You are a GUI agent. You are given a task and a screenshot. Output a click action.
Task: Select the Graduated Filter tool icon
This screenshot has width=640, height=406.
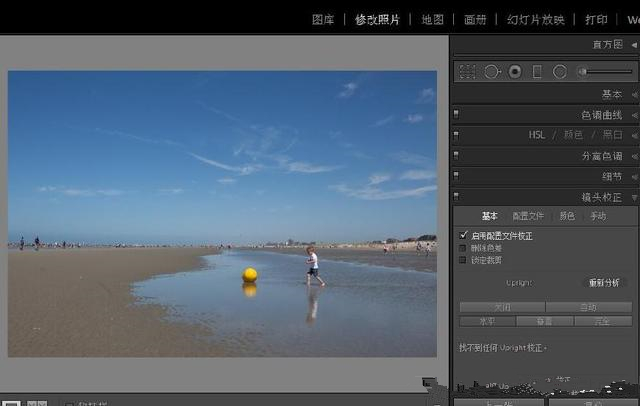tap(537, 72)
